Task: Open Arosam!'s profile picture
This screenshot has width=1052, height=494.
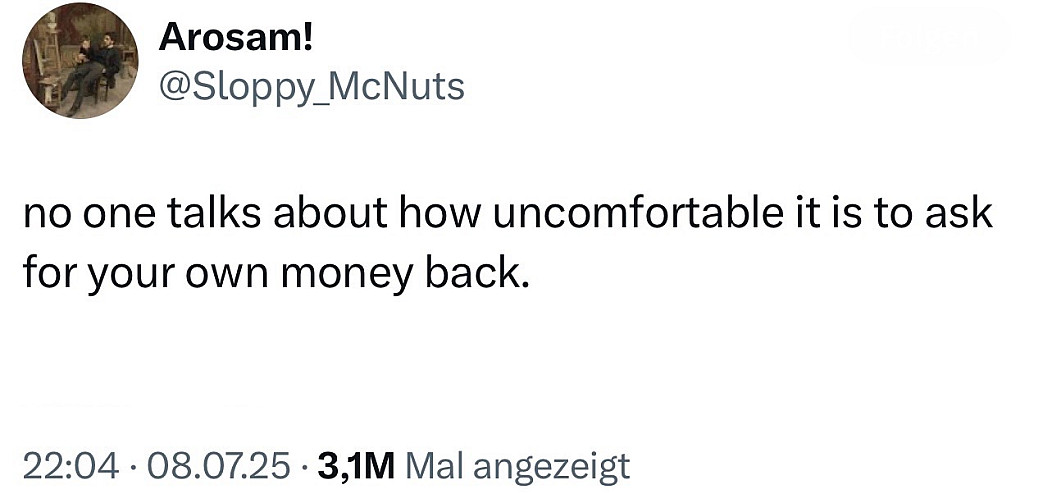Action: point(80,62)
